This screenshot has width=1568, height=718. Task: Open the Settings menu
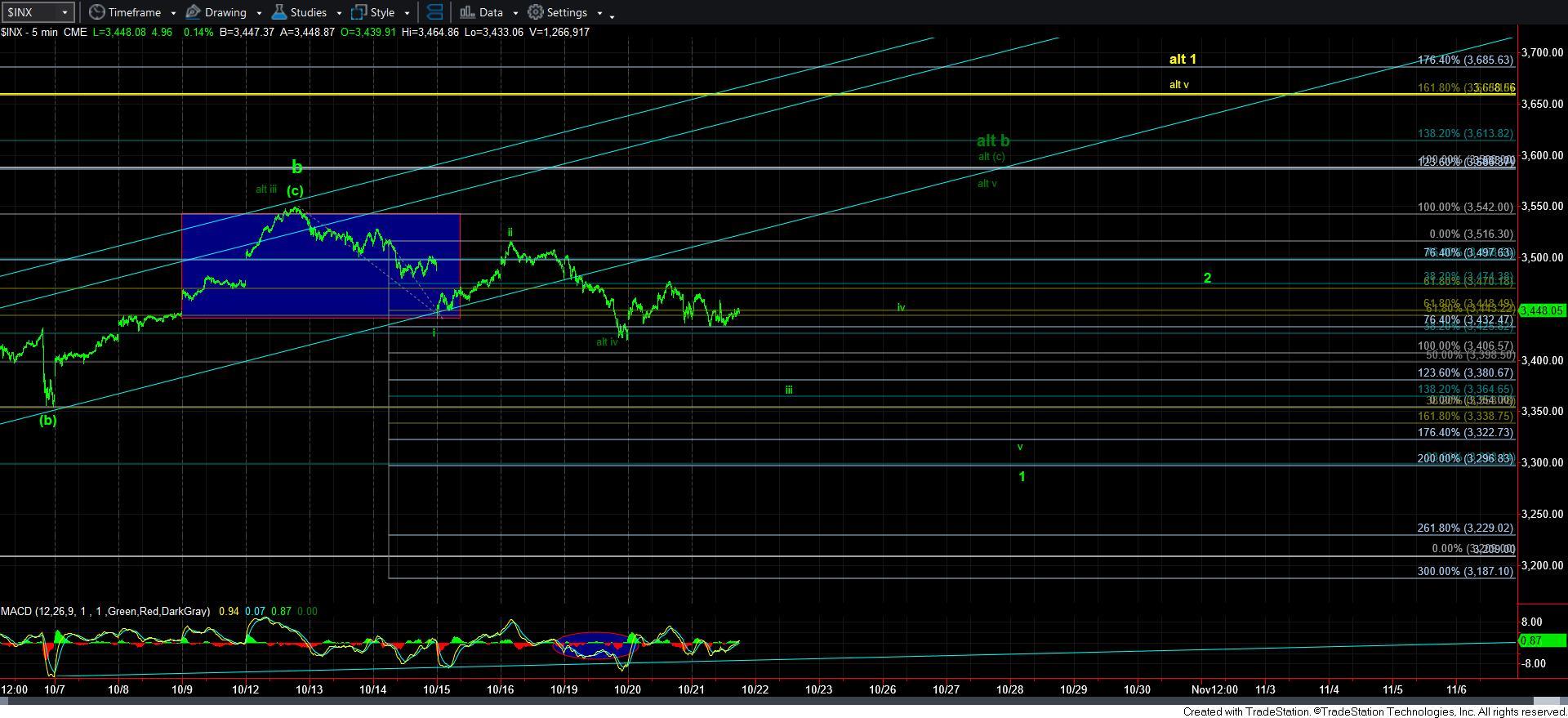[x=567, y=12]
